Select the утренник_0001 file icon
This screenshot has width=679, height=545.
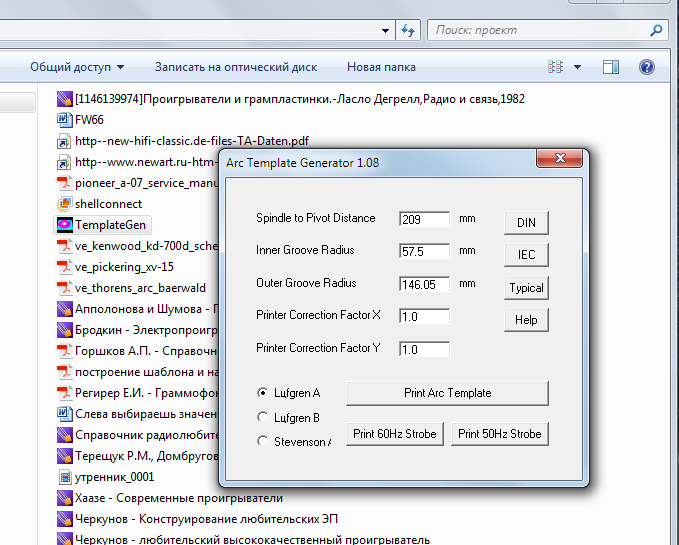pos(64,477)
